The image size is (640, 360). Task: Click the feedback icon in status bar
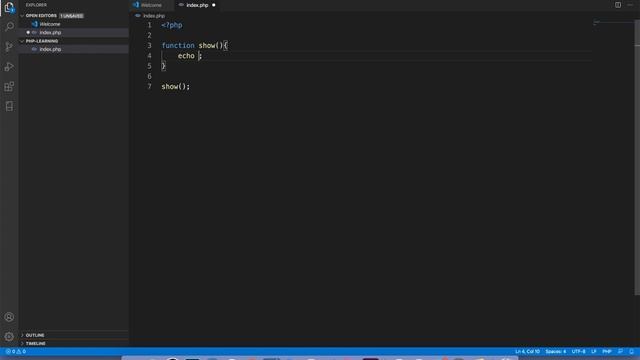pyautogui.click(x=620, y=351)
